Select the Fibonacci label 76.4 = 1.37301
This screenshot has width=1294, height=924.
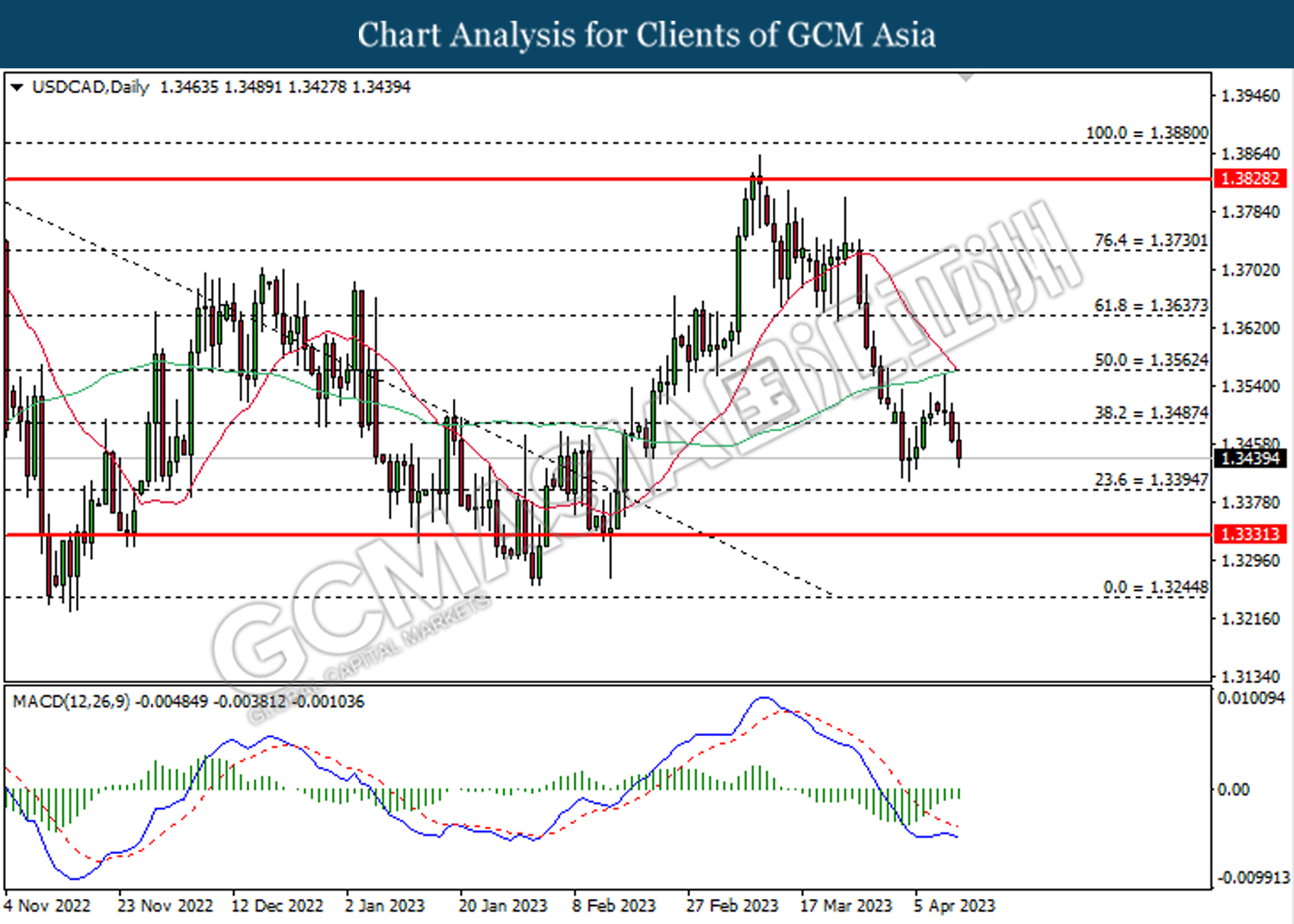(1151, 241)
